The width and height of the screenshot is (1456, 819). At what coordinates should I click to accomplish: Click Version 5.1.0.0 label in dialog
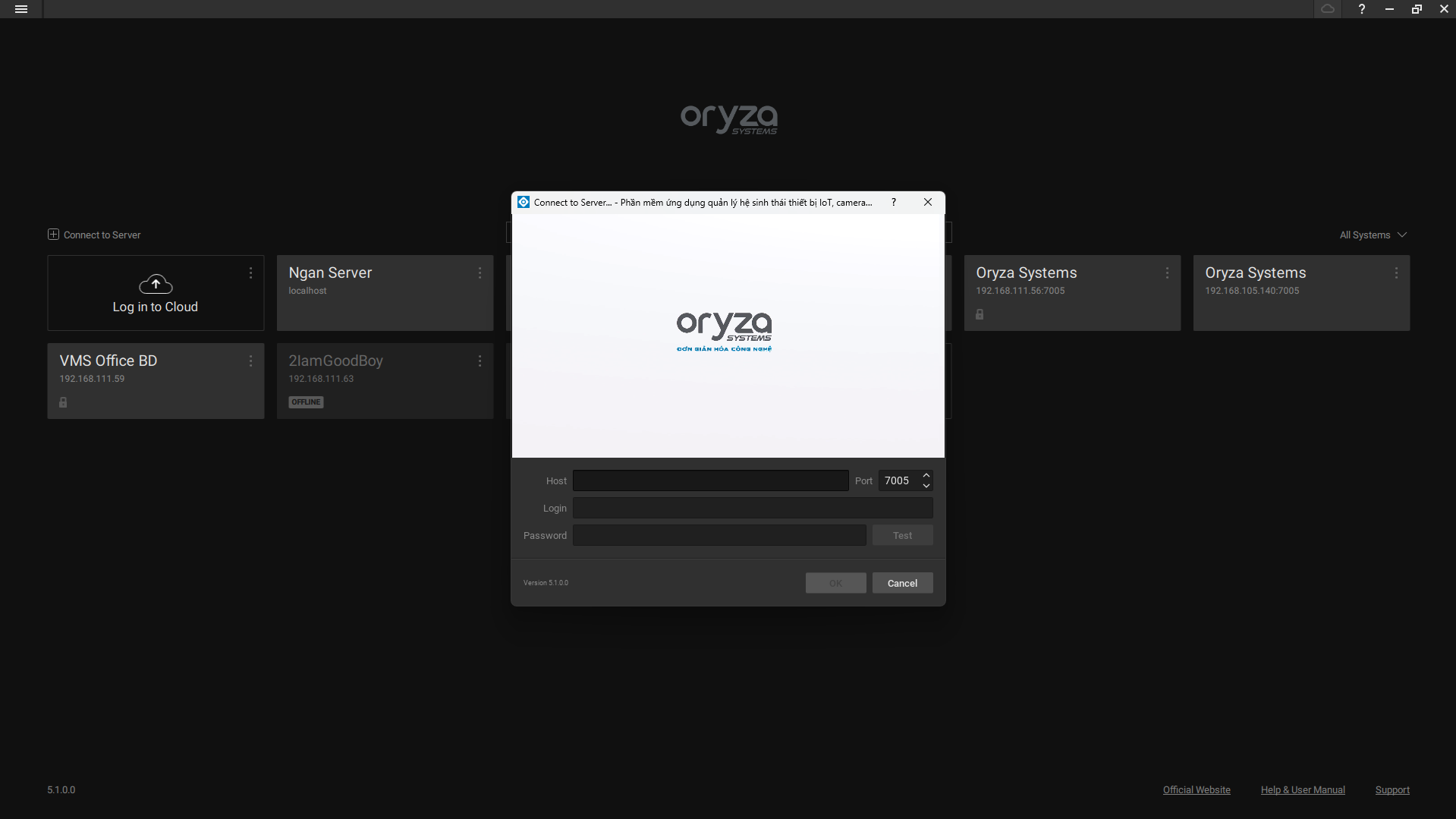click(x=546, y=583)
